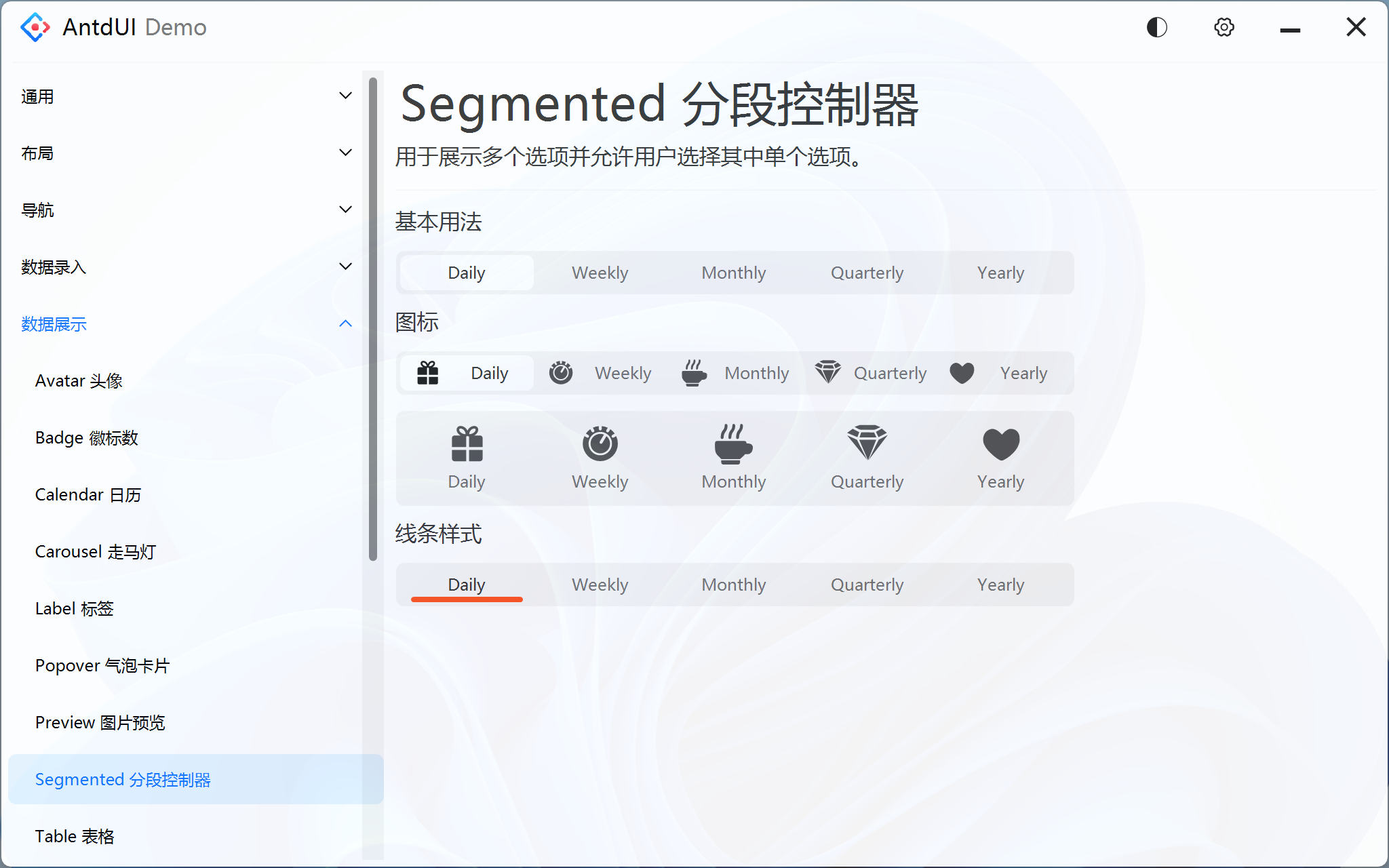Collapse the 数据展示 section
Screen dimensions: 1389x868
tap(187, 324)
